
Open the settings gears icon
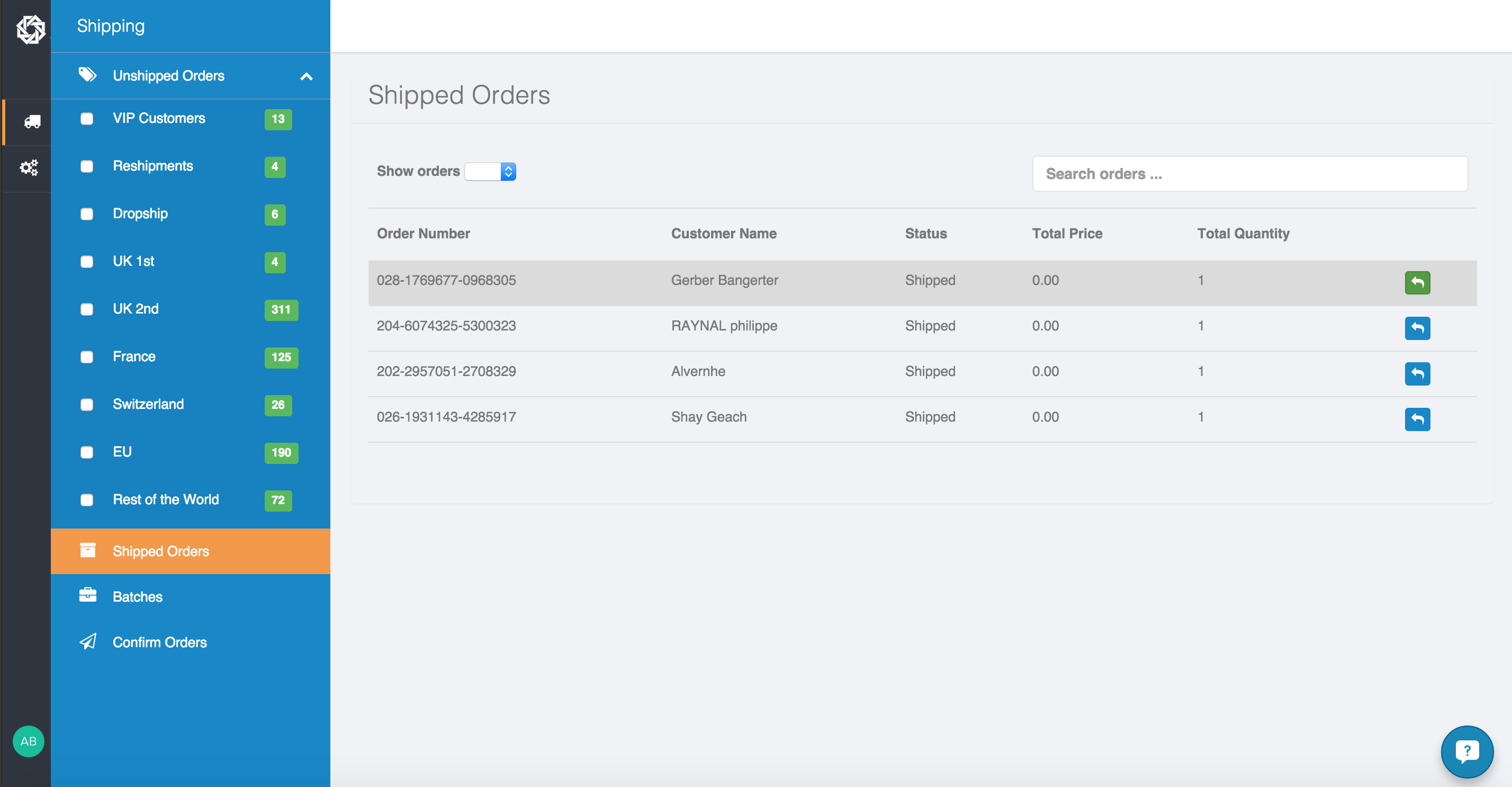29,168
